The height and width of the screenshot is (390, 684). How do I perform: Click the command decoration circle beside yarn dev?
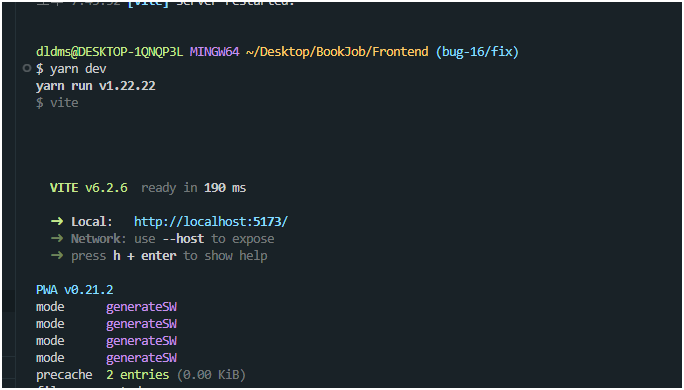pyautogui.click(x=27, y=68)
